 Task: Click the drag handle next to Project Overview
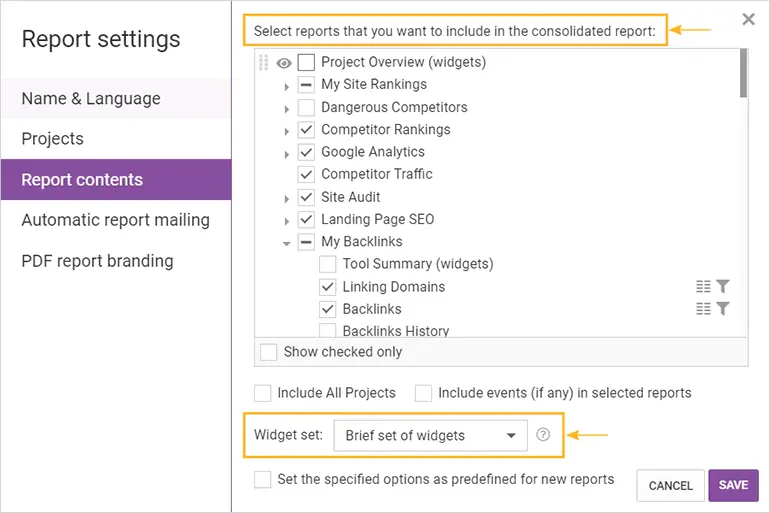click(264, 62)
